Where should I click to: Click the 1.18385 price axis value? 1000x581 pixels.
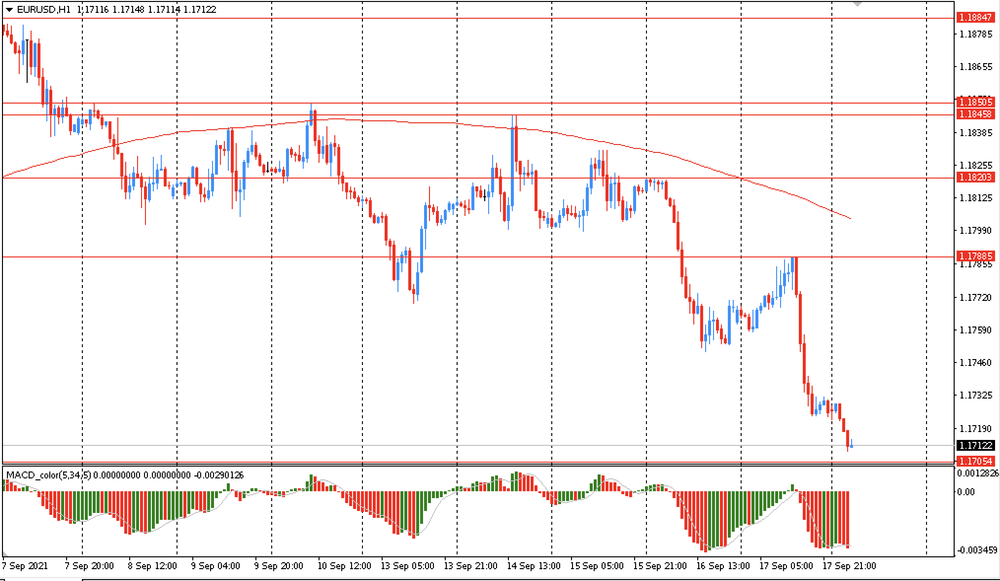[976, 133]
